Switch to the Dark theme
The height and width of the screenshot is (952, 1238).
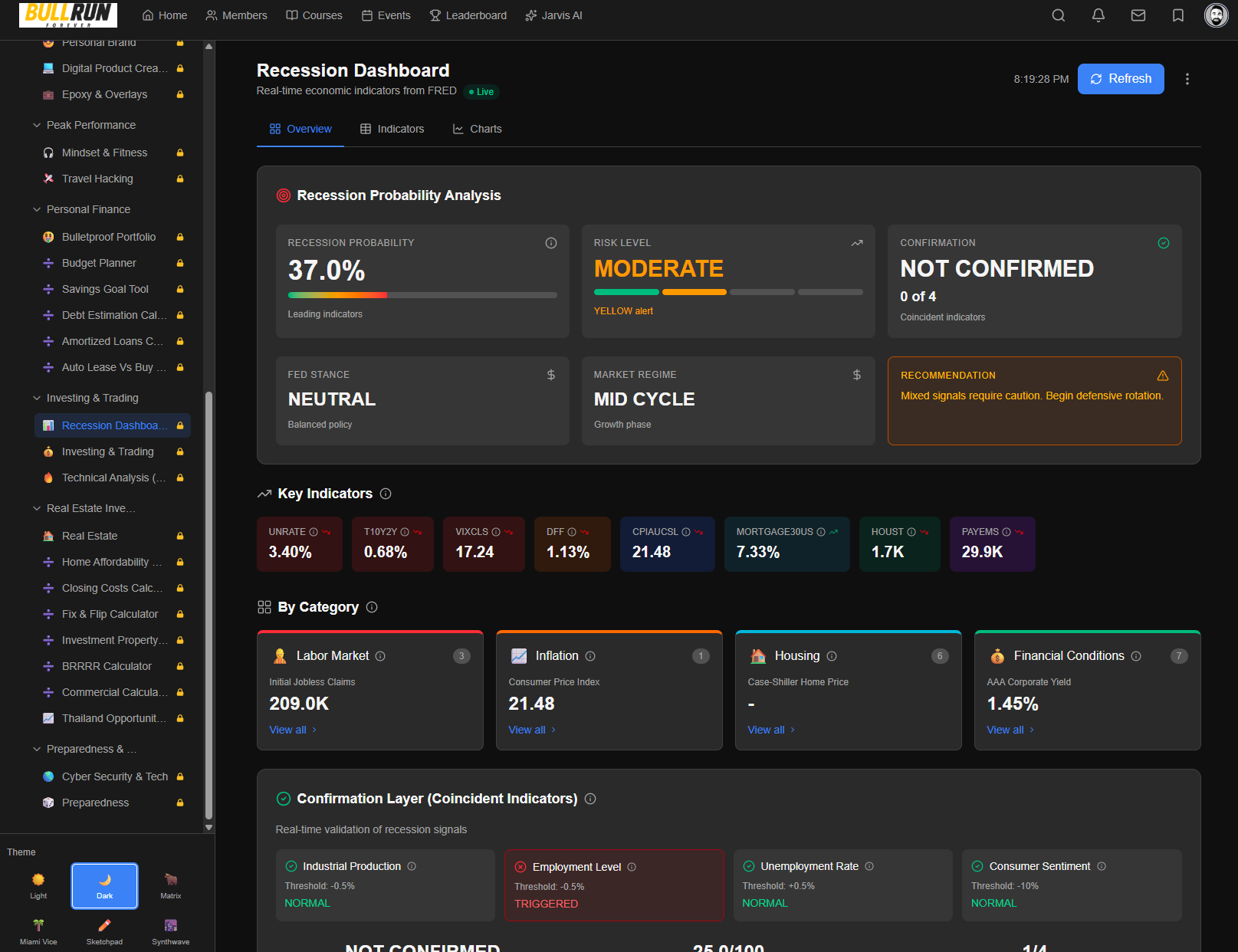coord(104,885)
